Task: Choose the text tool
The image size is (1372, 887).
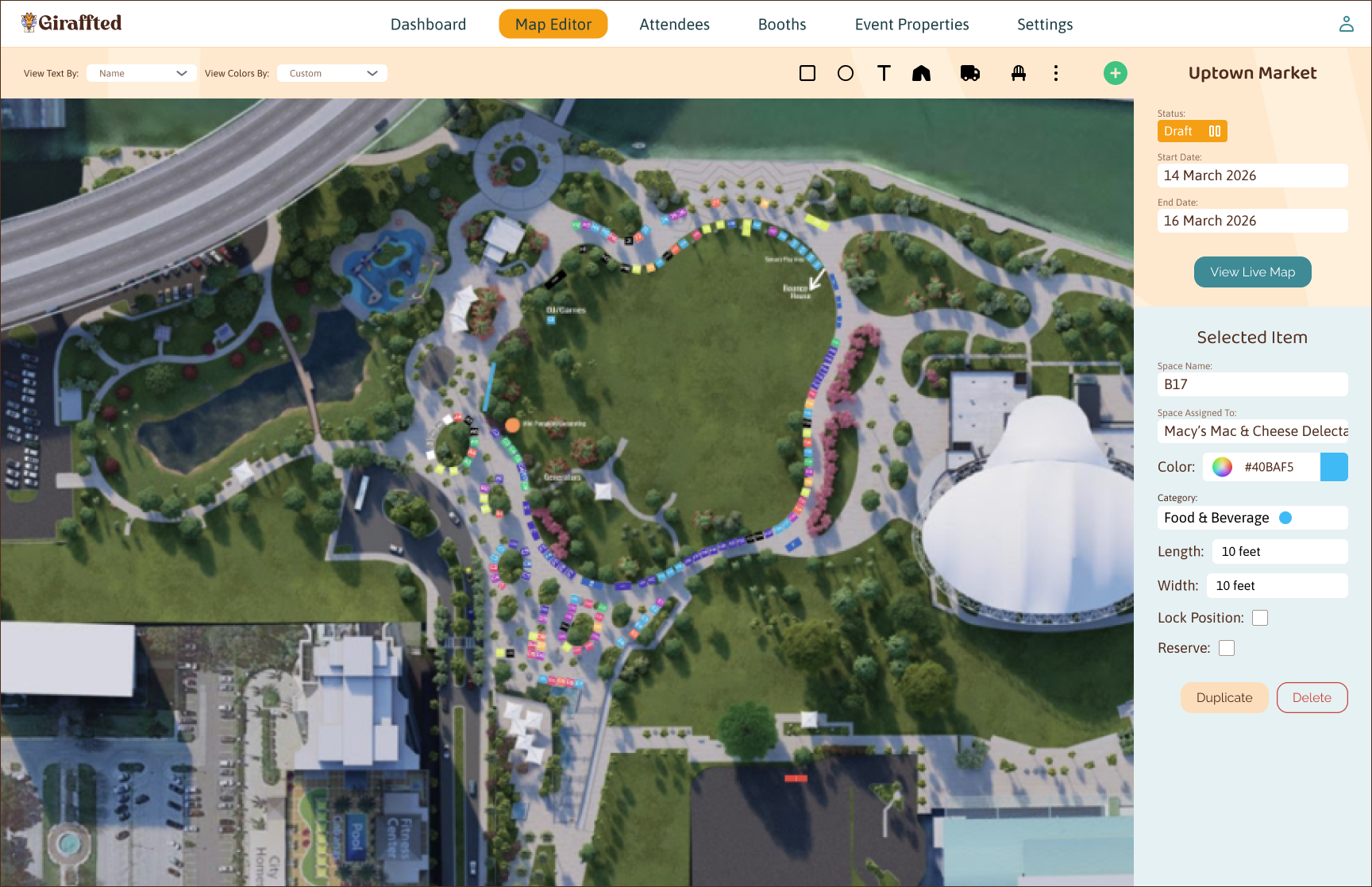Action: (884, 73)
